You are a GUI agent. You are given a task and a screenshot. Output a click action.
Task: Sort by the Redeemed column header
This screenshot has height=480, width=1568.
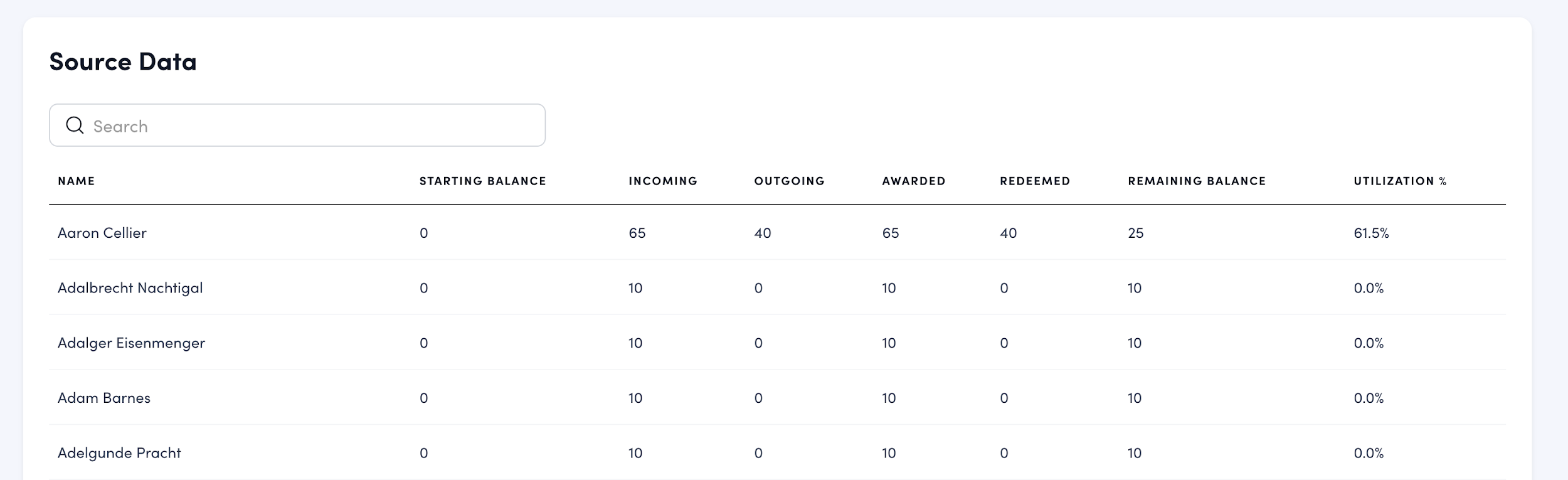click(1035, 181)
